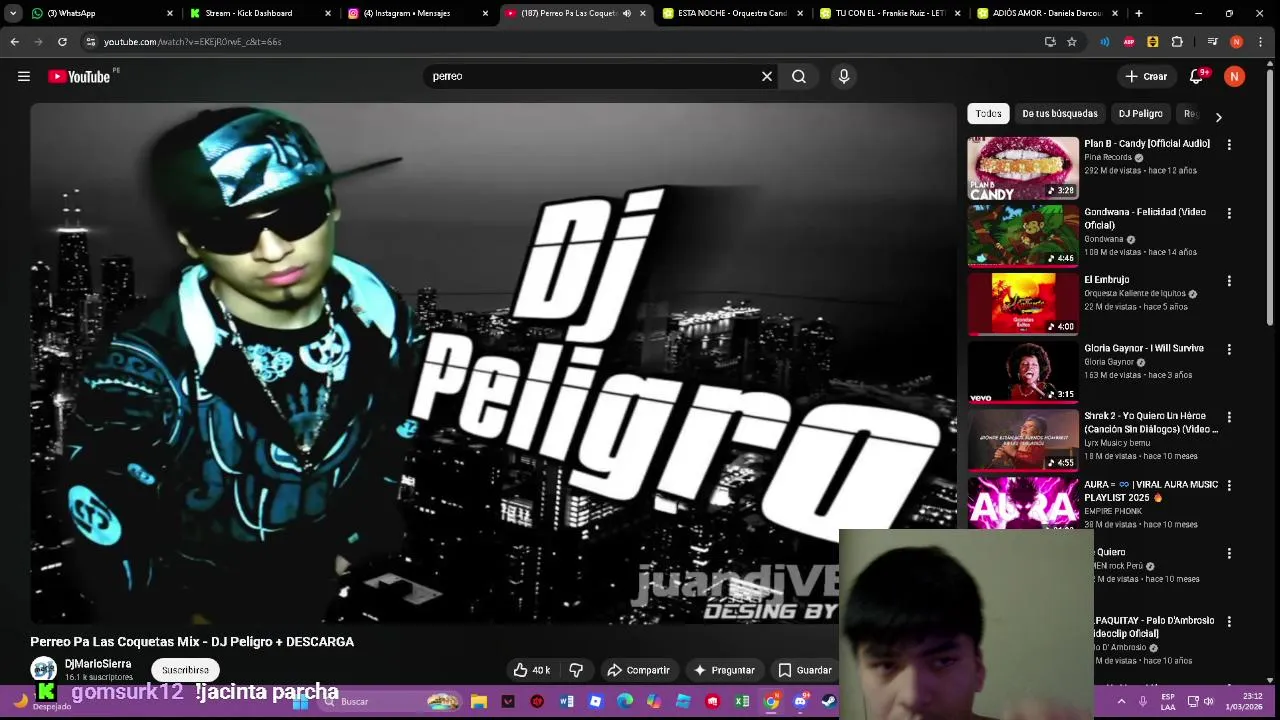Install app icon in address bar
The width and height of the screenshot is (1280, 720).
click(x=1050, y=42)
